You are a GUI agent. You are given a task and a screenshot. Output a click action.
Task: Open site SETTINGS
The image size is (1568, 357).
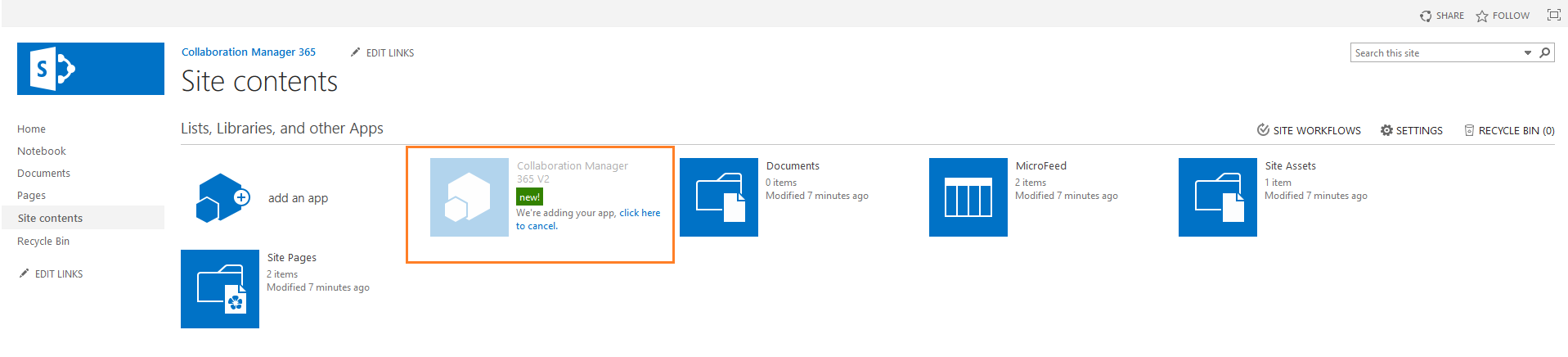click(1412, 130)
